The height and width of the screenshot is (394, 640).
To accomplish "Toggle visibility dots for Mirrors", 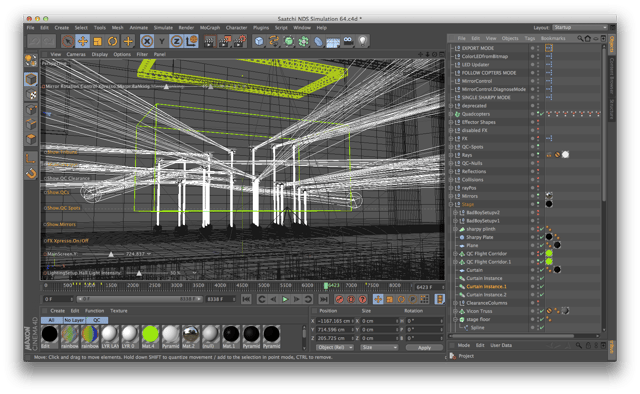I will [x=538, y=196].
